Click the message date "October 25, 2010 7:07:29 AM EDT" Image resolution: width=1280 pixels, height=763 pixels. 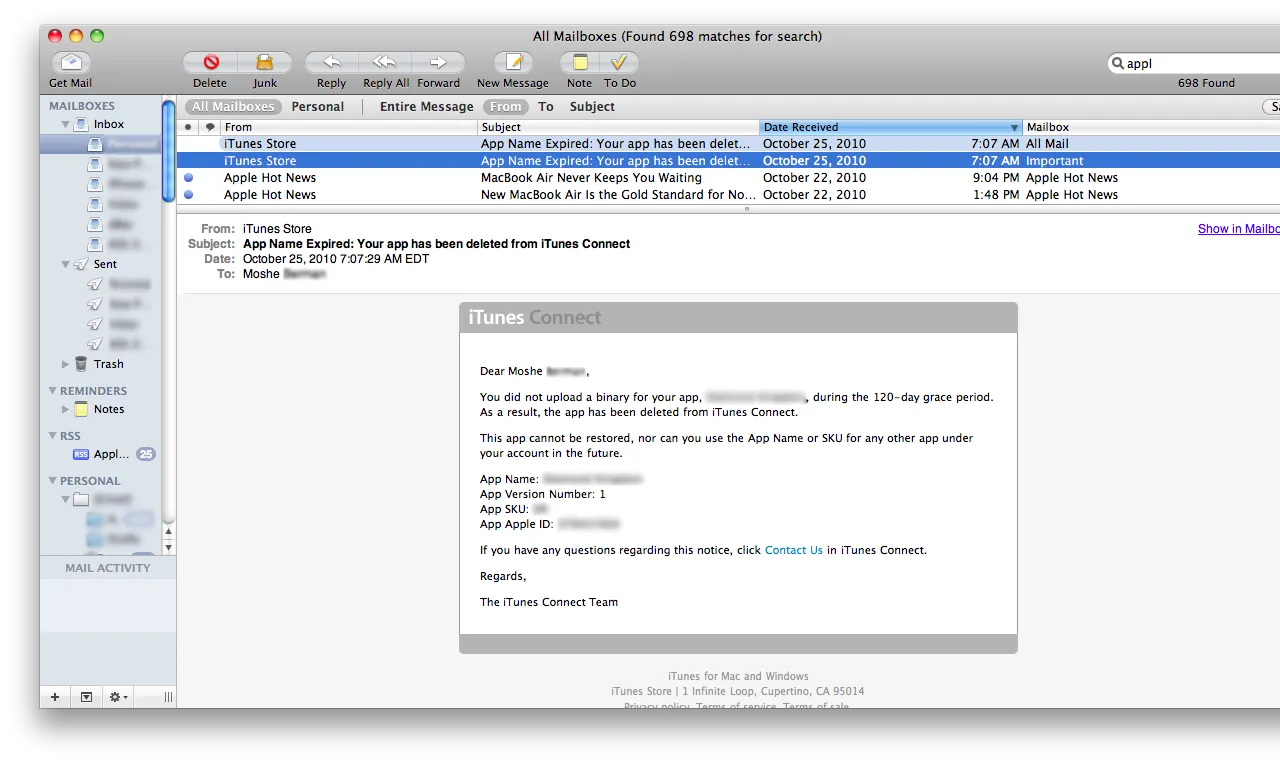(x=336, y=259)
